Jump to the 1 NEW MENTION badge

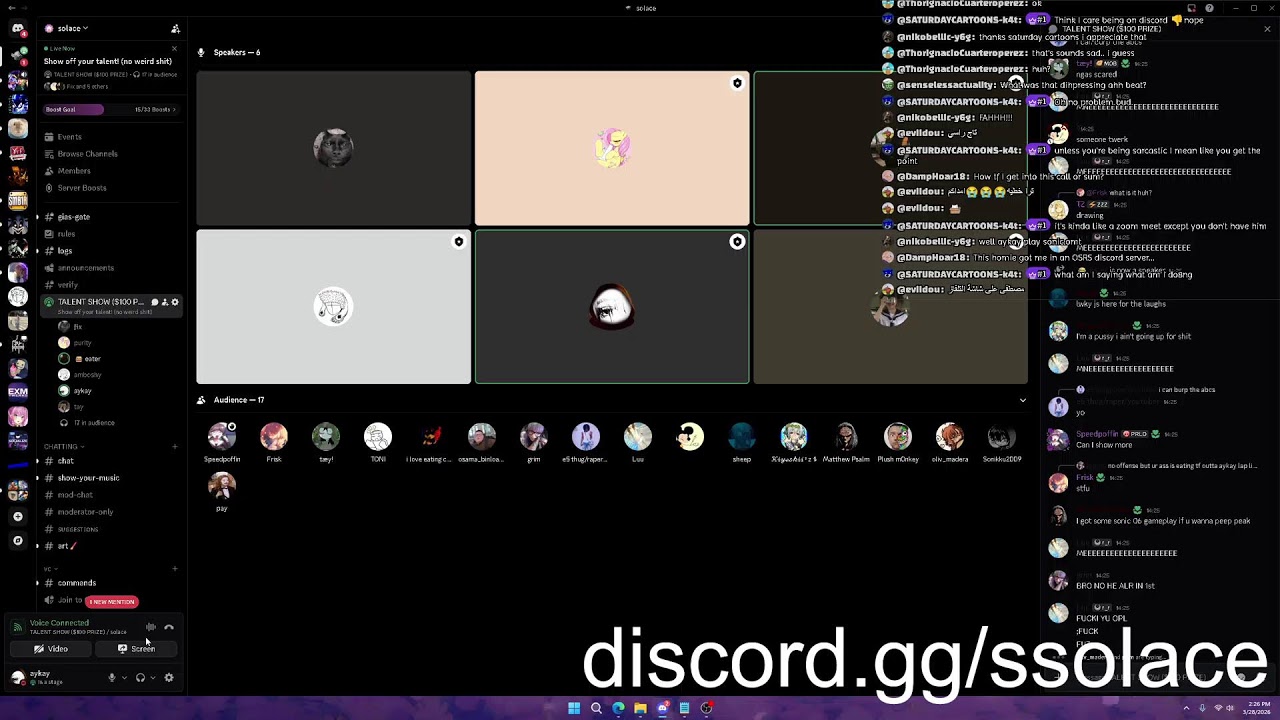[111, 602]
